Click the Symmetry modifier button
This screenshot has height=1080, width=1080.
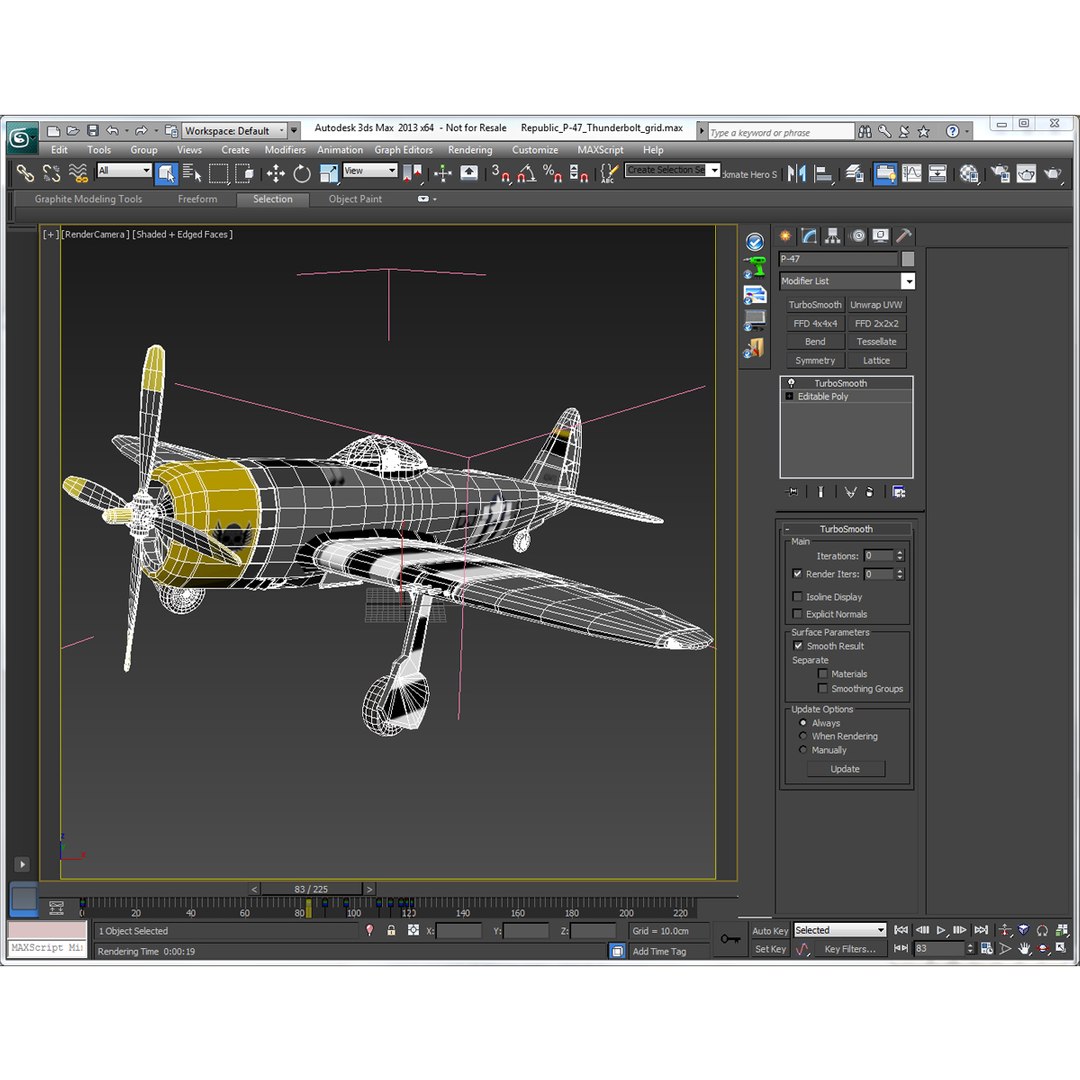(815, 360)
